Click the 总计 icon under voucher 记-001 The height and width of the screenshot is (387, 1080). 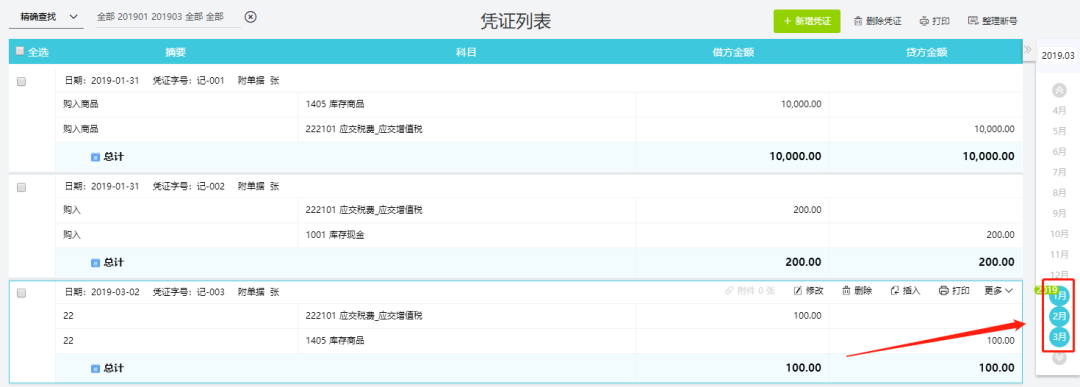tap(96, 157)
